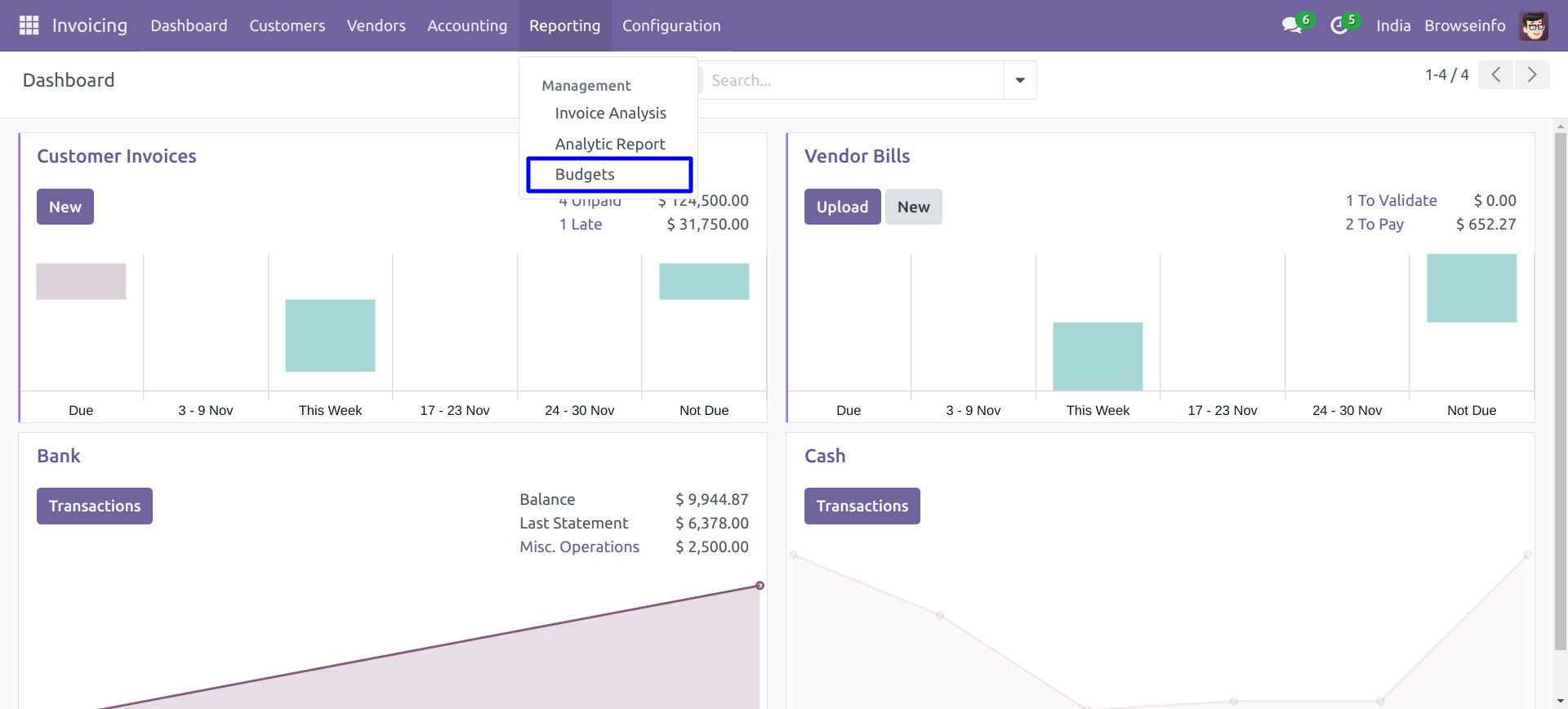Choose Invoice Analysis in the dropdown
The height and width of the screenshot is (709, 1568).
610,114
